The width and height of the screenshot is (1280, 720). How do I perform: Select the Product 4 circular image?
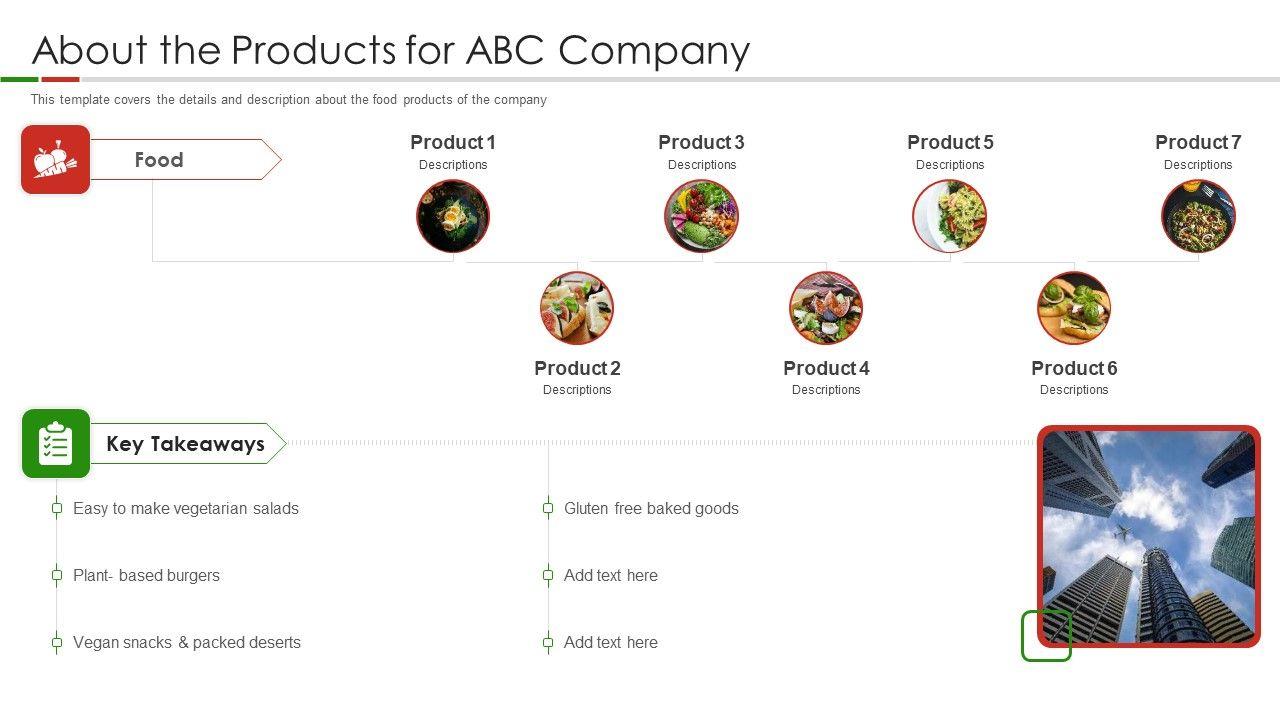pyautogui.click(x=826, y=308)
